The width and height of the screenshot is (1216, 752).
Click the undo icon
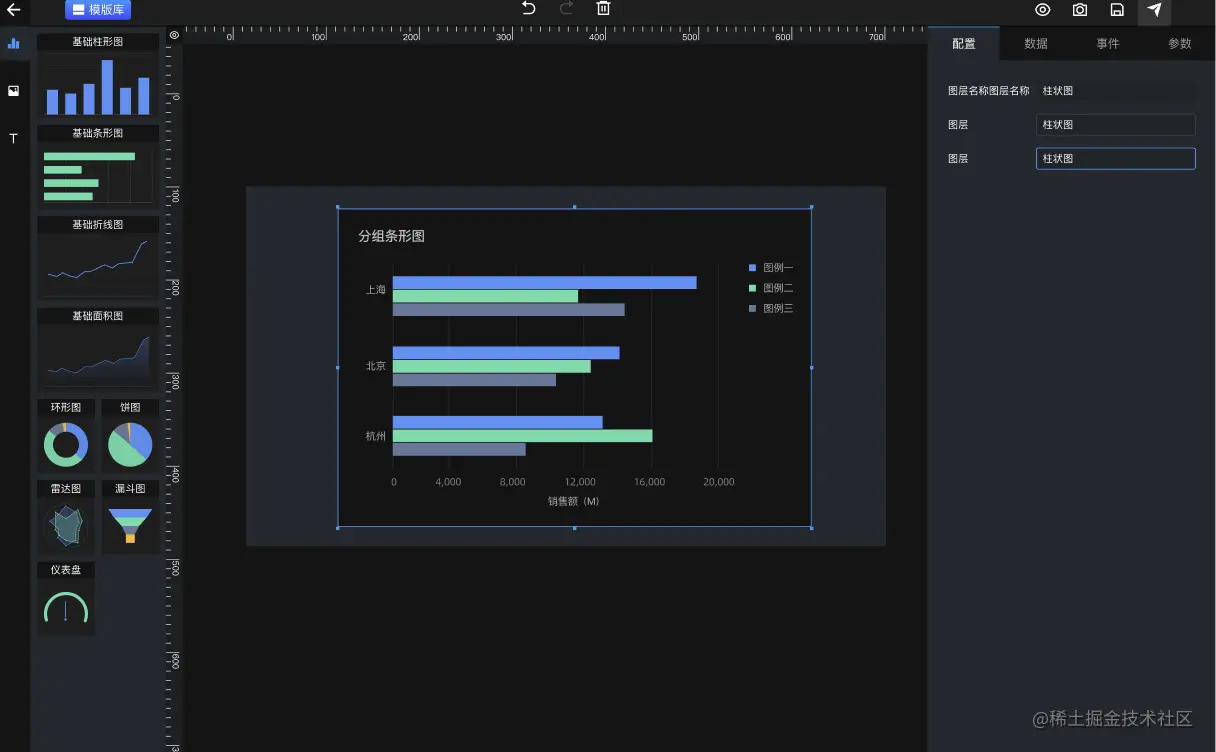click(x=528, y=8)
